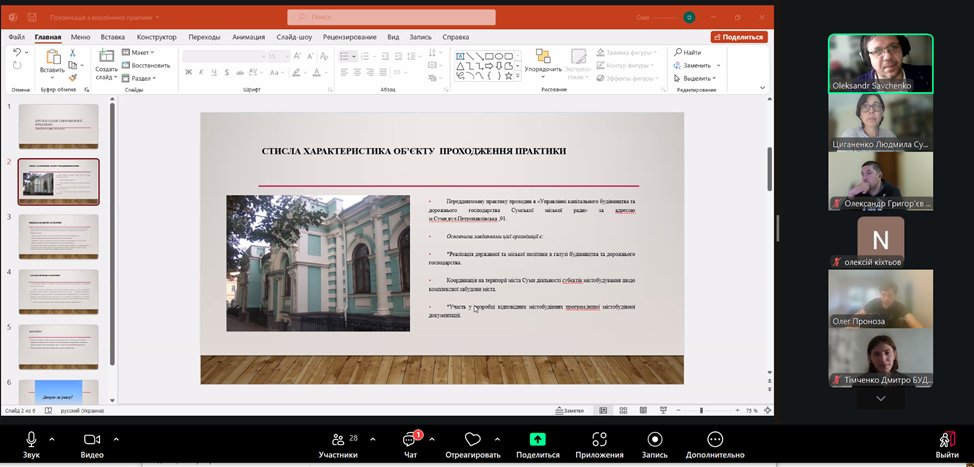The width and height of the screenshot is (974, 467).
Task: Open the Упорядочить arrange dropdown
Action: [x=543, y=65]
